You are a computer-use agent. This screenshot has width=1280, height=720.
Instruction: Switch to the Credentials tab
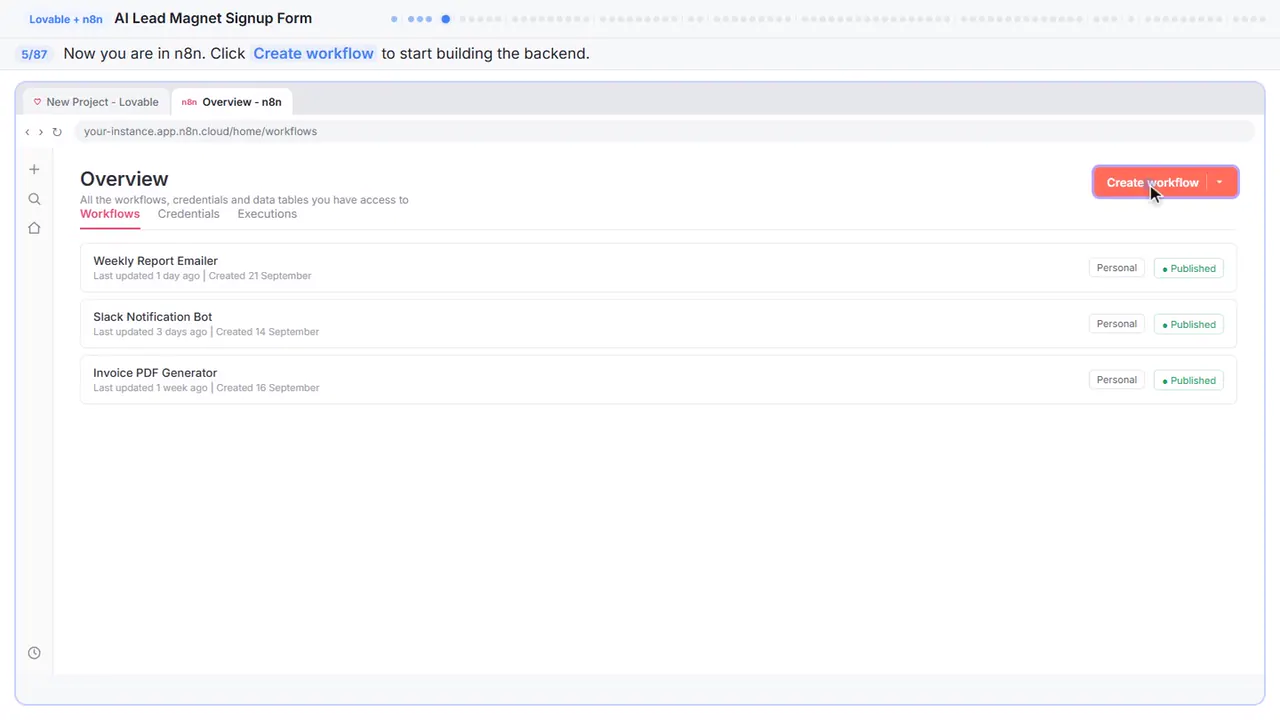coord(188,214)
